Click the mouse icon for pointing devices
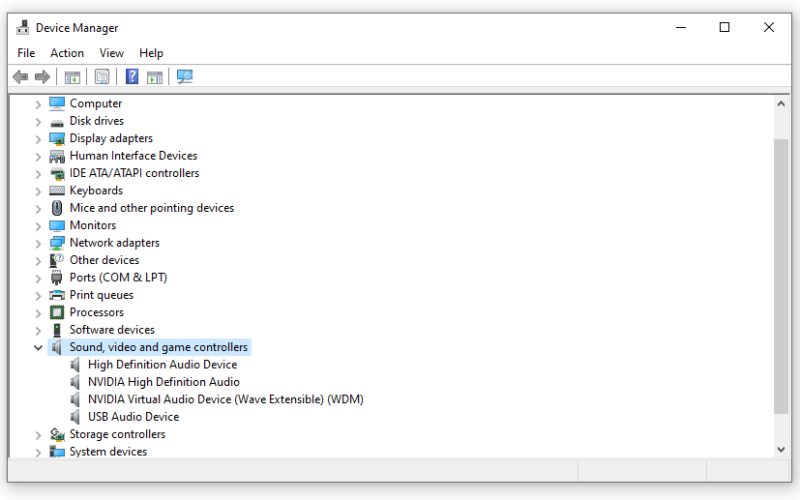Viewport: 800px width, 500px height. tap(57, 208)
